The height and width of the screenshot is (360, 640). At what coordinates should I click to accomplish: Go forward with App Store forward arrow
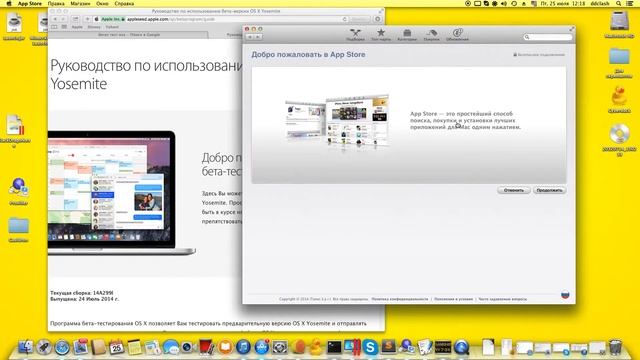[258, 37]
